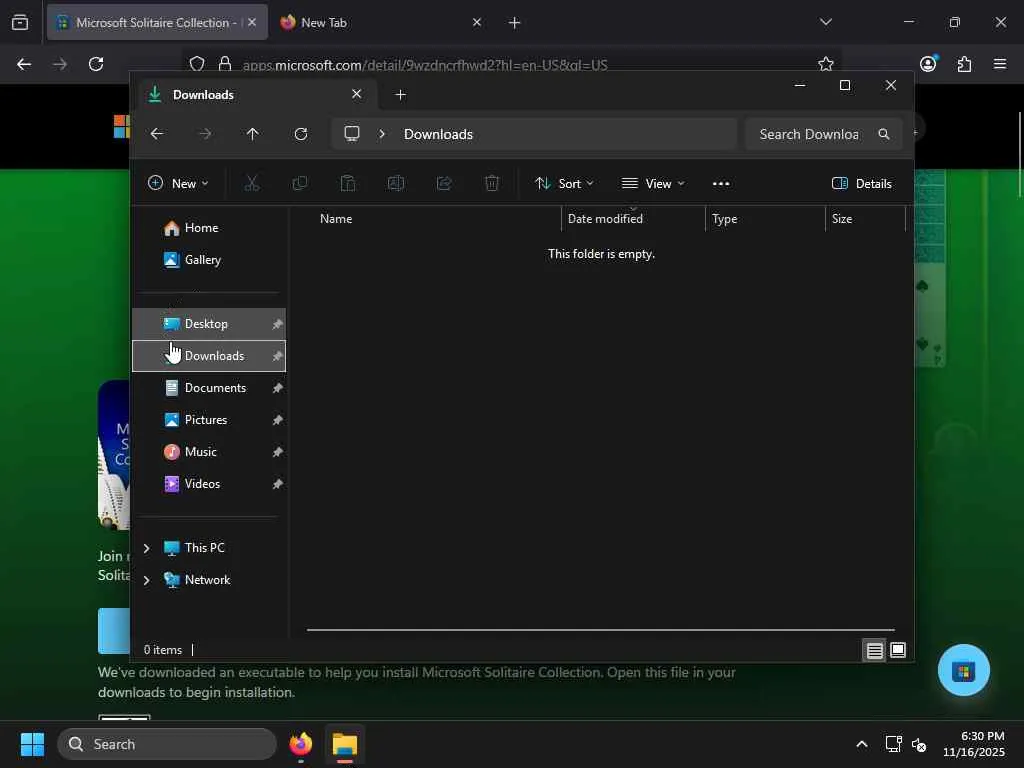Open the See more three-dots menu
Viewport: 1024px width, 768px height.
tap(721, 184)
